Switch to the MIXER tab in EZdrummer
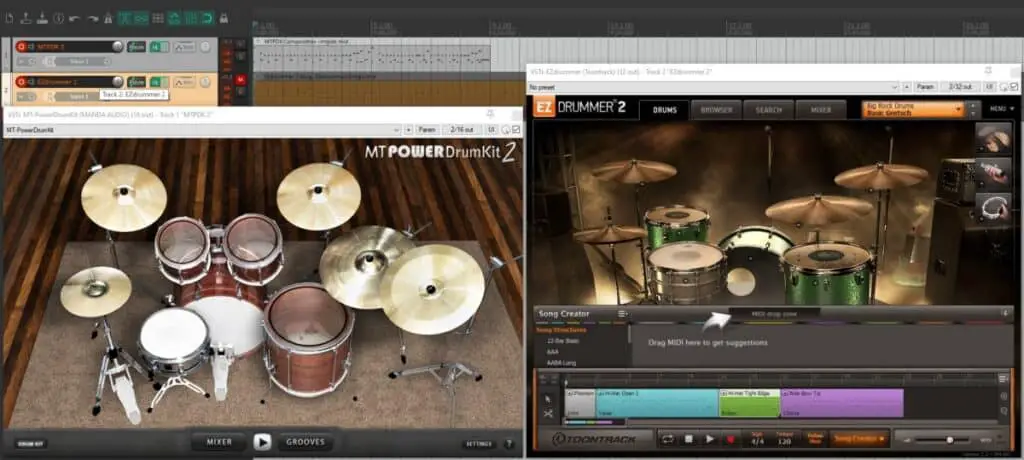Screen dimensions: 1024x460 click(821, 110)
